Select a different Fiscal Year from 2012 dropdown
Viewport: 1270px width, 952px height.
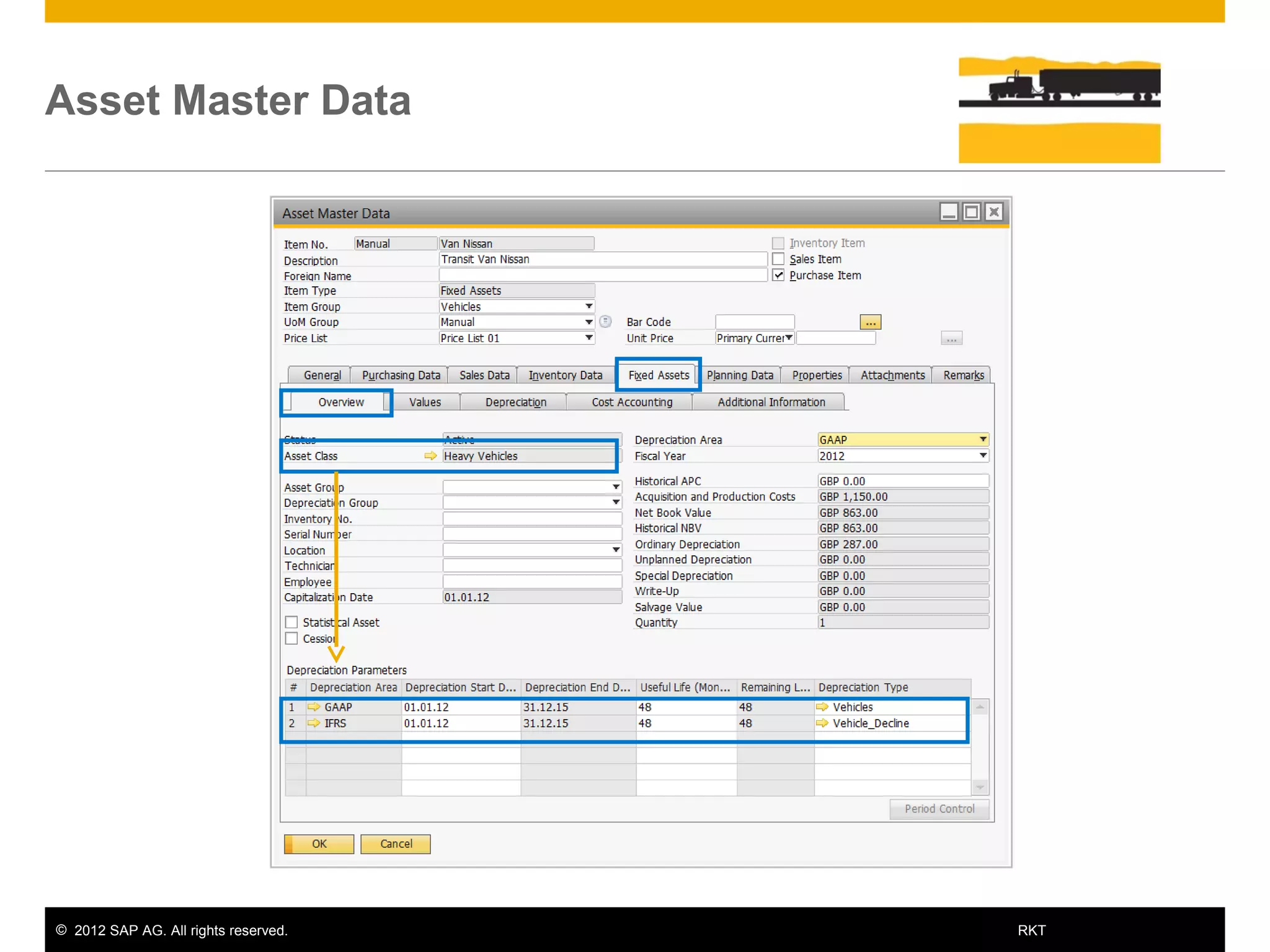[x=982, y=456]
